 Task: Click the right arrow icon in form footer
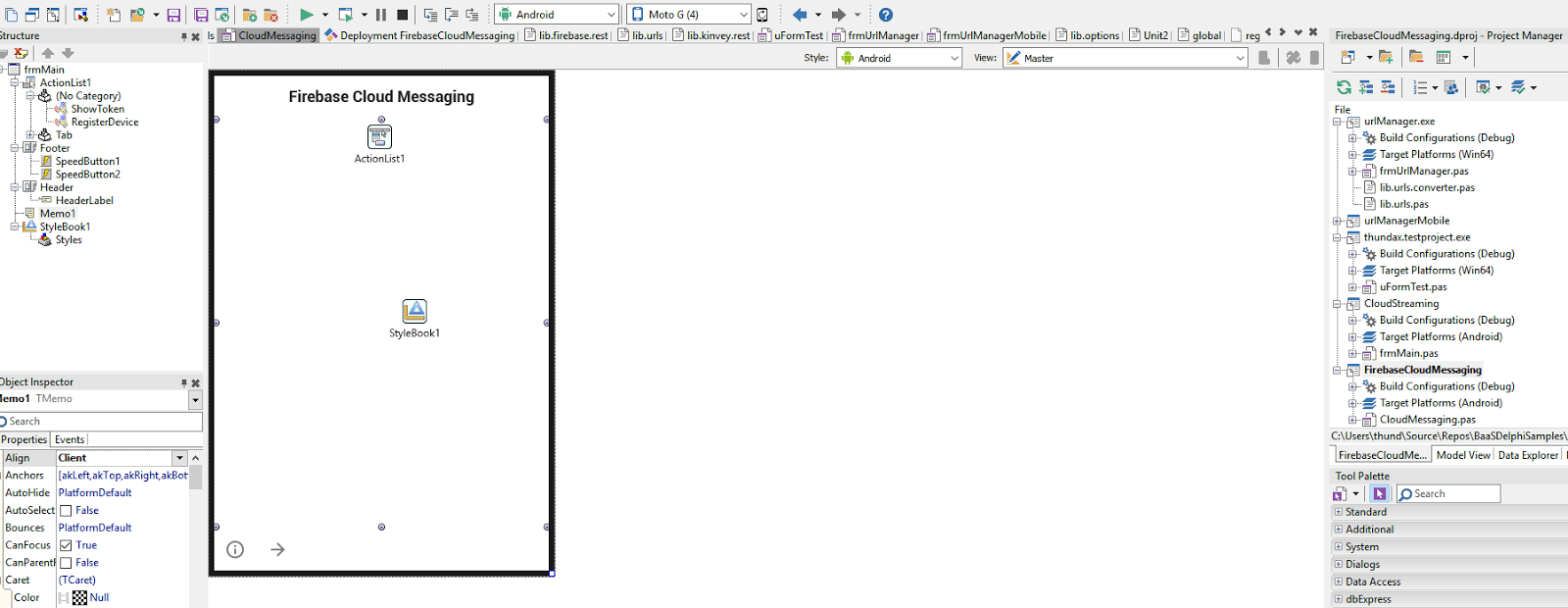[x=277, y=549]
